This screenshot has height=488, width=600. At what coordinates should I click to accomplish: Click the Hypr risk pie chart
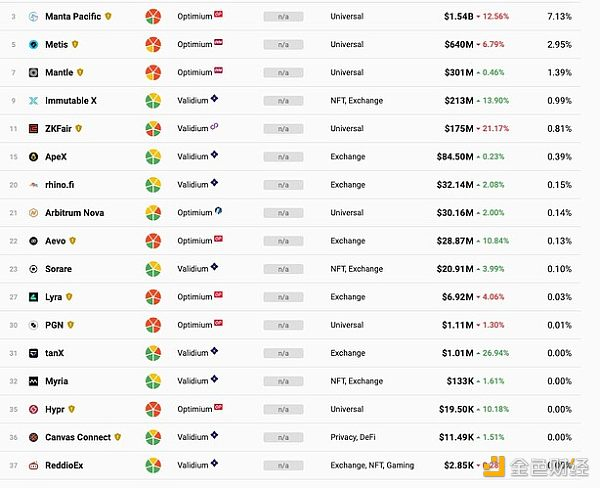coord(153,409)
